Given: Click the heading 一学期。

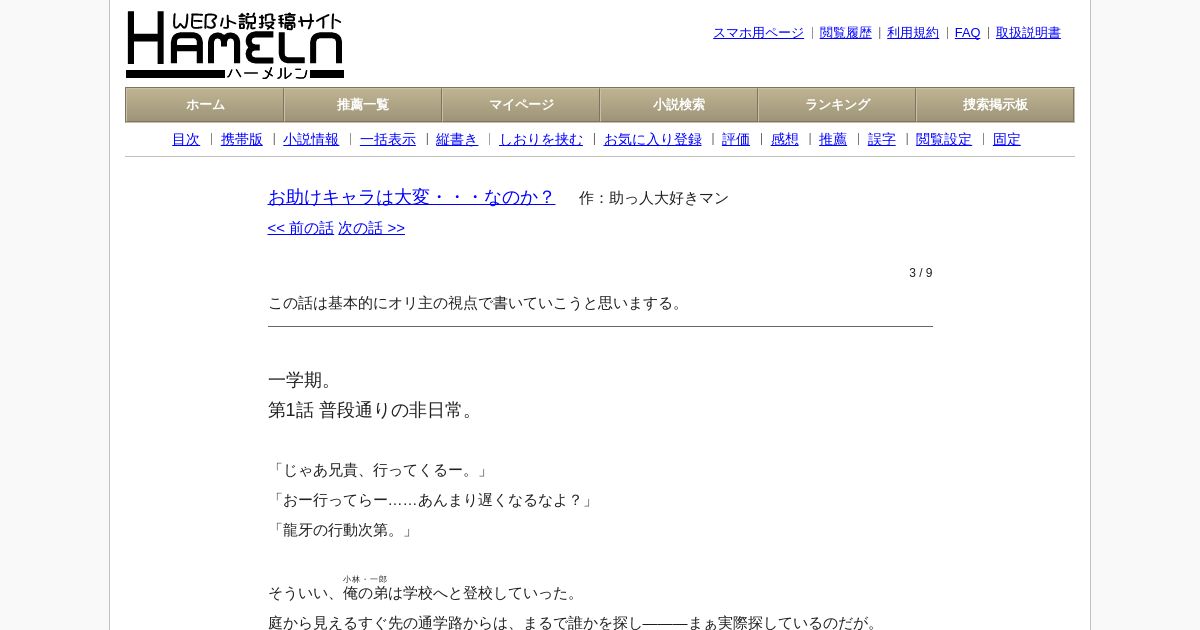Looking at the screenshot, I should [303, 380].
